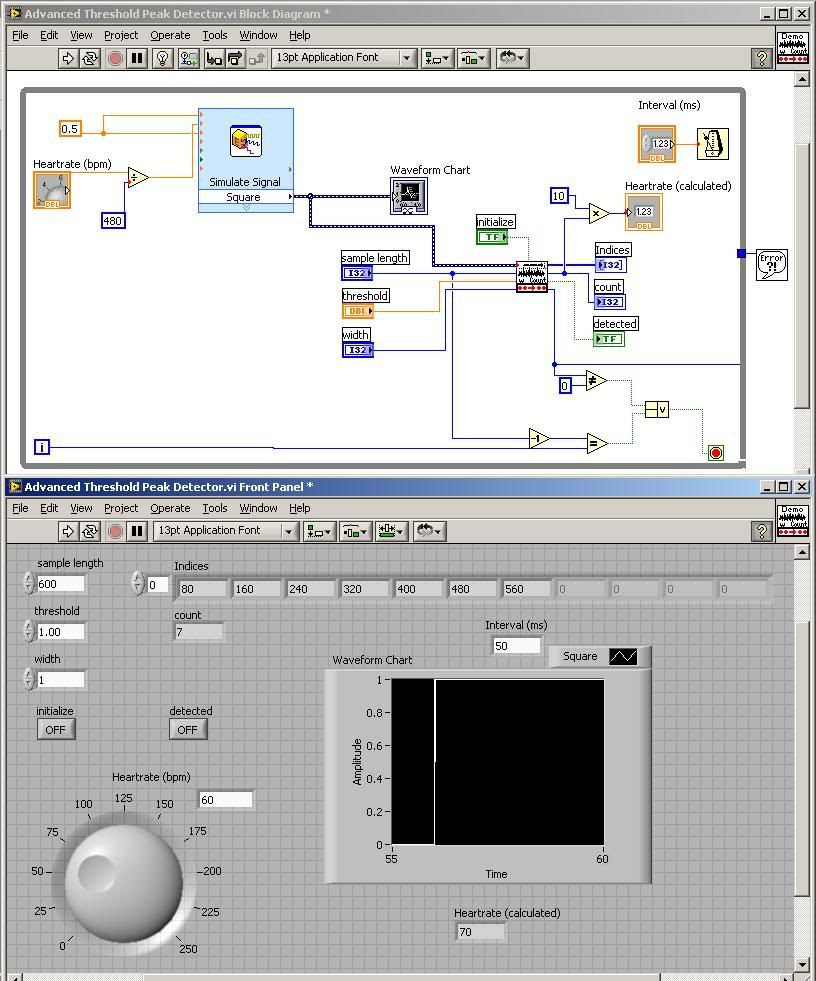Click Run Continuously in block diagram toolbar
The height and width of the screenshot is (981, 816).
click(x=90, y=58)
